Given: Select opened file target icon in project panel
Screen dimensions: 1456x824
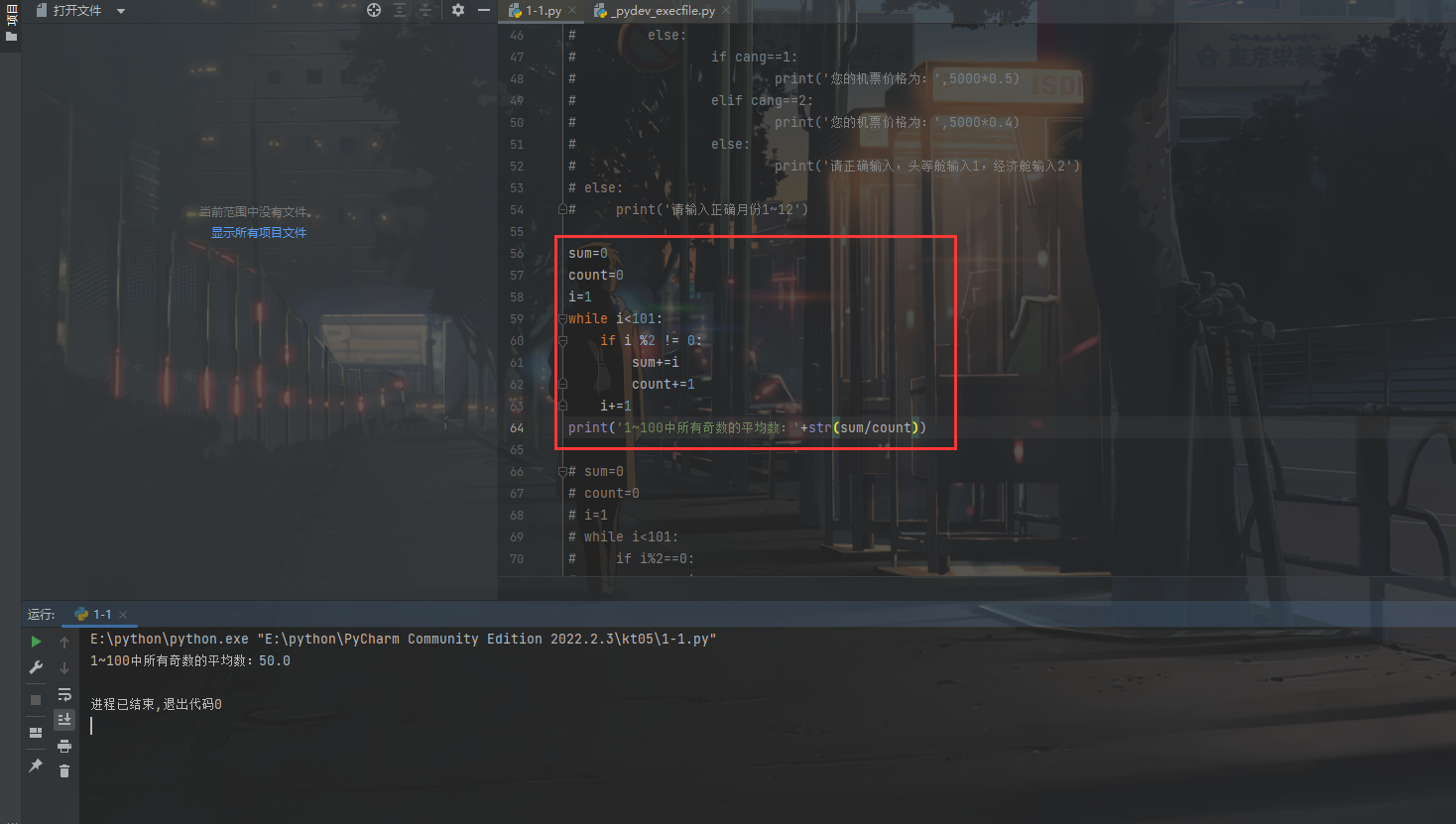Looking at the screenshot, I should 374,10.
